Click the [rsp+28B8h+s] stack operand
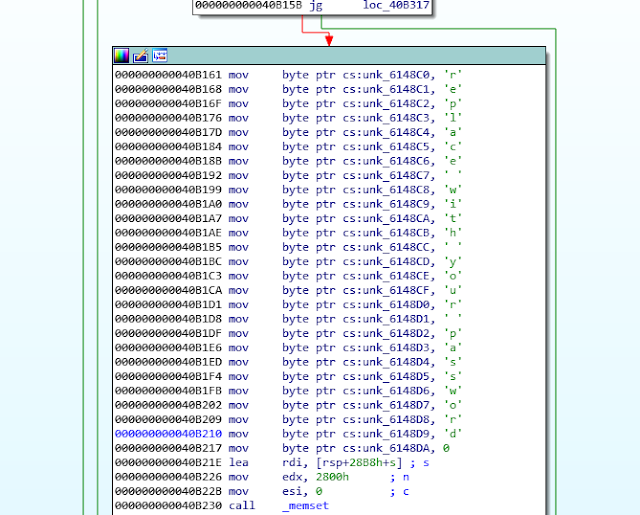Screen dimensions: 640x515 (359, 462)
